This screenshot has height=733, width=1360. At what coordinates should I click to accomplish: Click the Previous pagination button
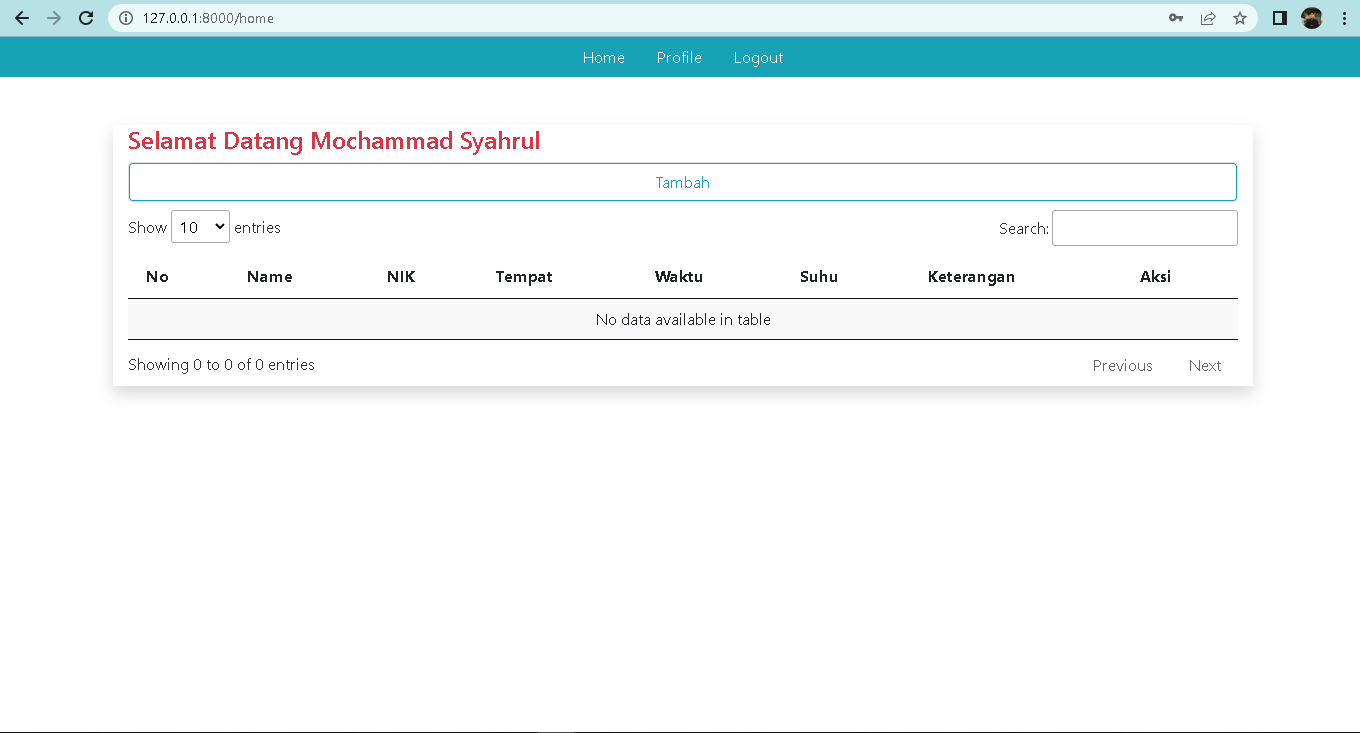click(1122, 366)
